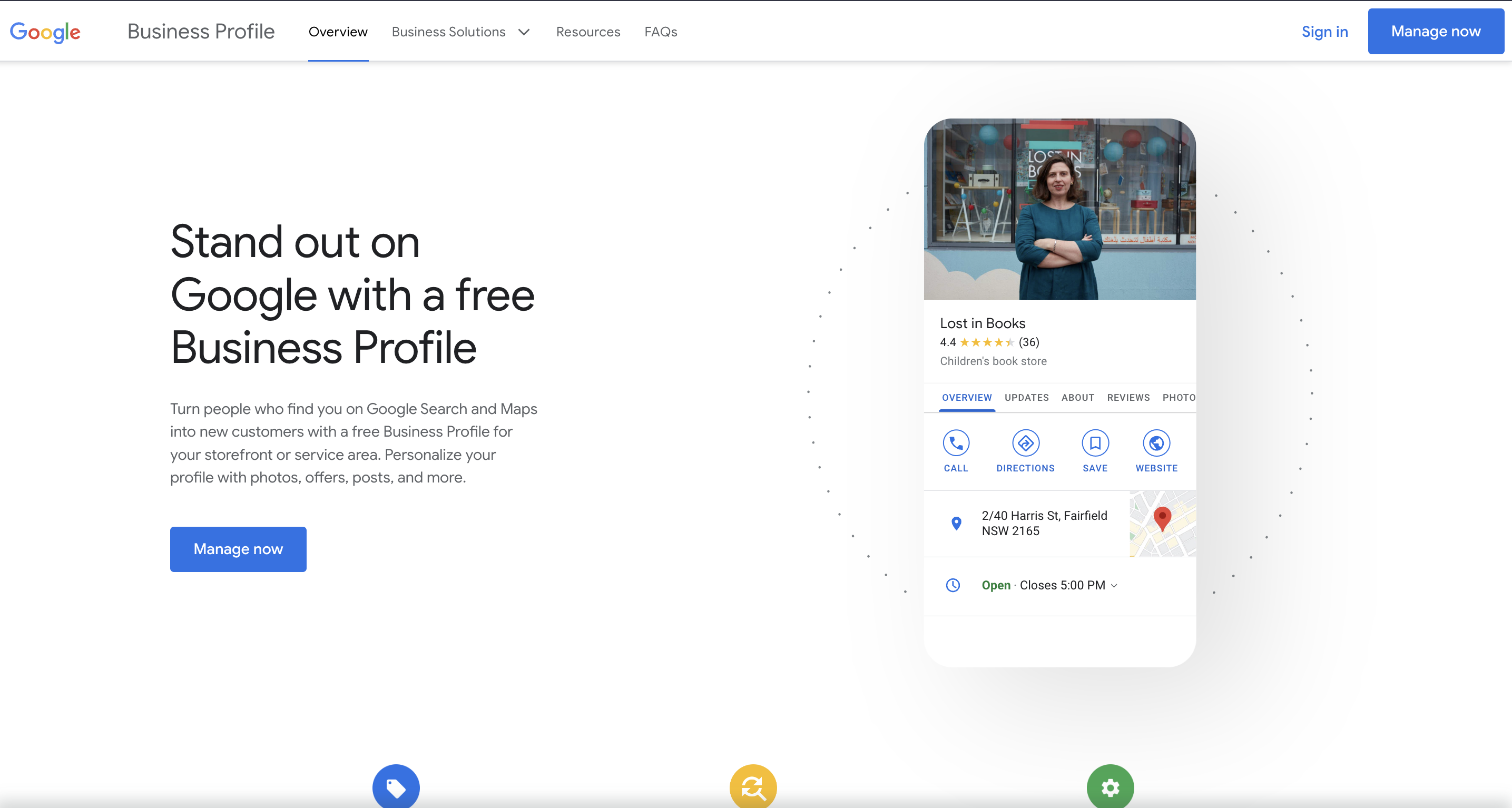Click the green gear icon circle
1512x808 pixels.
[1110, 786]
